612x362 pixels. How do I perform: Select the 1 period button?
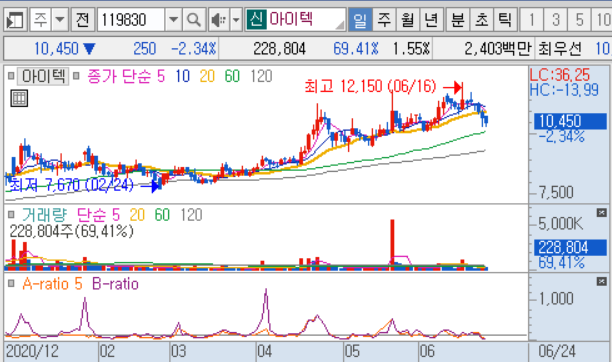pyautogui.click(x=532, y=20)
